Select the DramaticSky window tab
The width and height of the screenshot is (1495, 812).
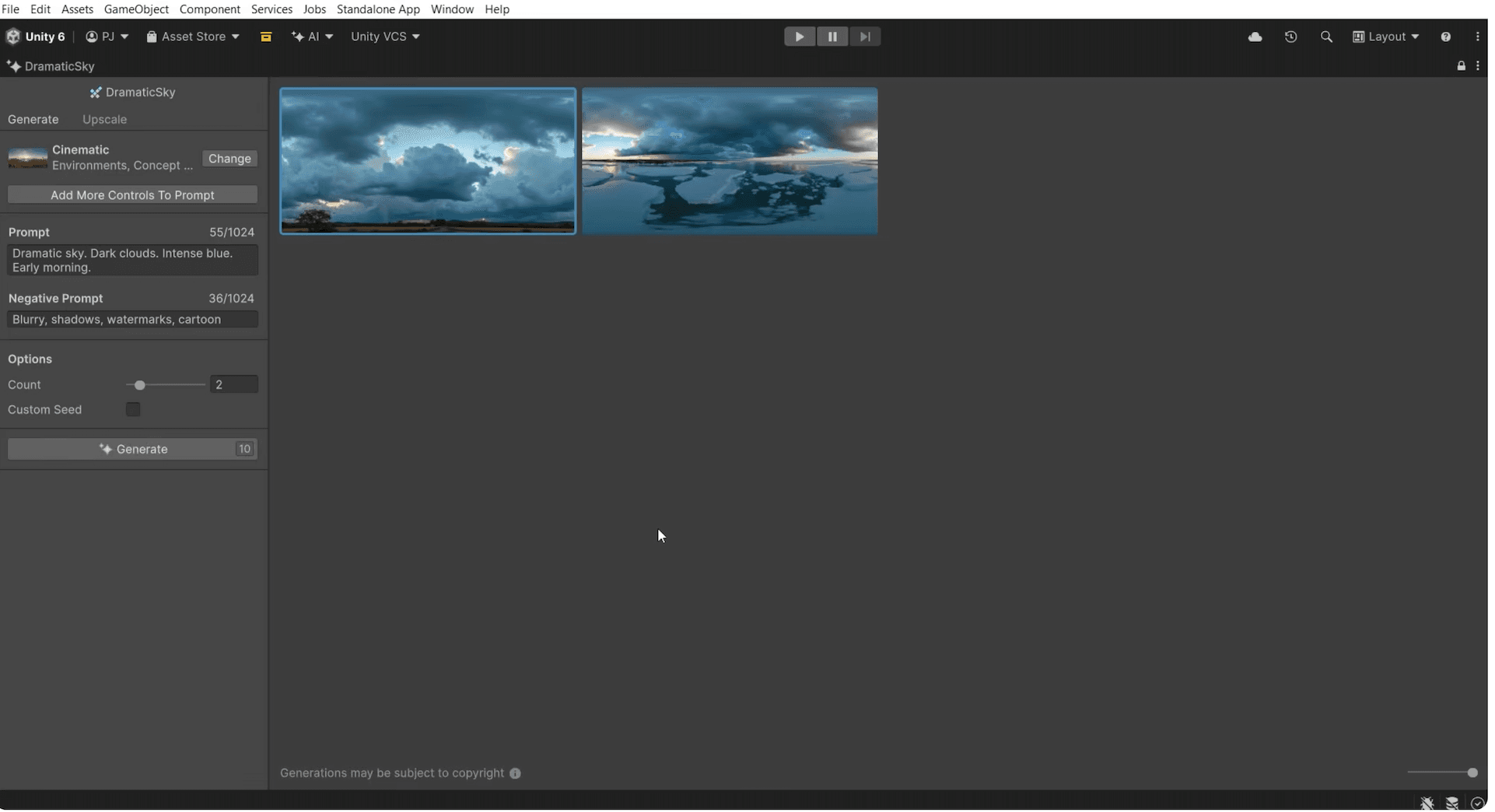pyautogui.click(x=51, y=66)
